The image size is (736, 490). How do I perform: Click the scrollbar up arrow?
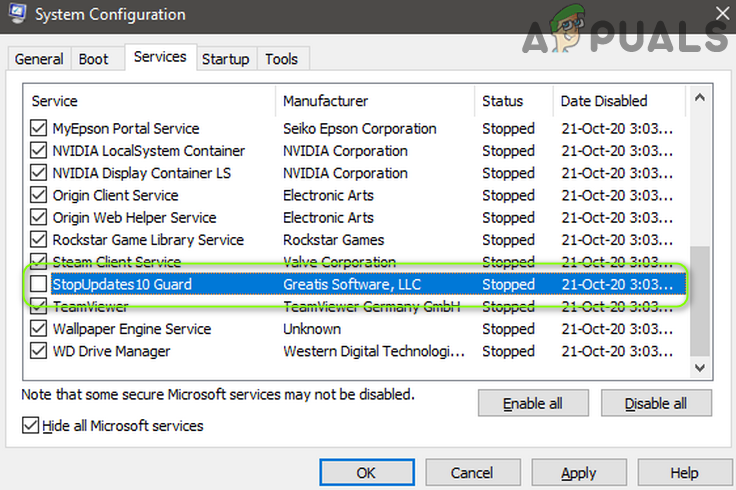pyautogui.click(x=699, y=98)
